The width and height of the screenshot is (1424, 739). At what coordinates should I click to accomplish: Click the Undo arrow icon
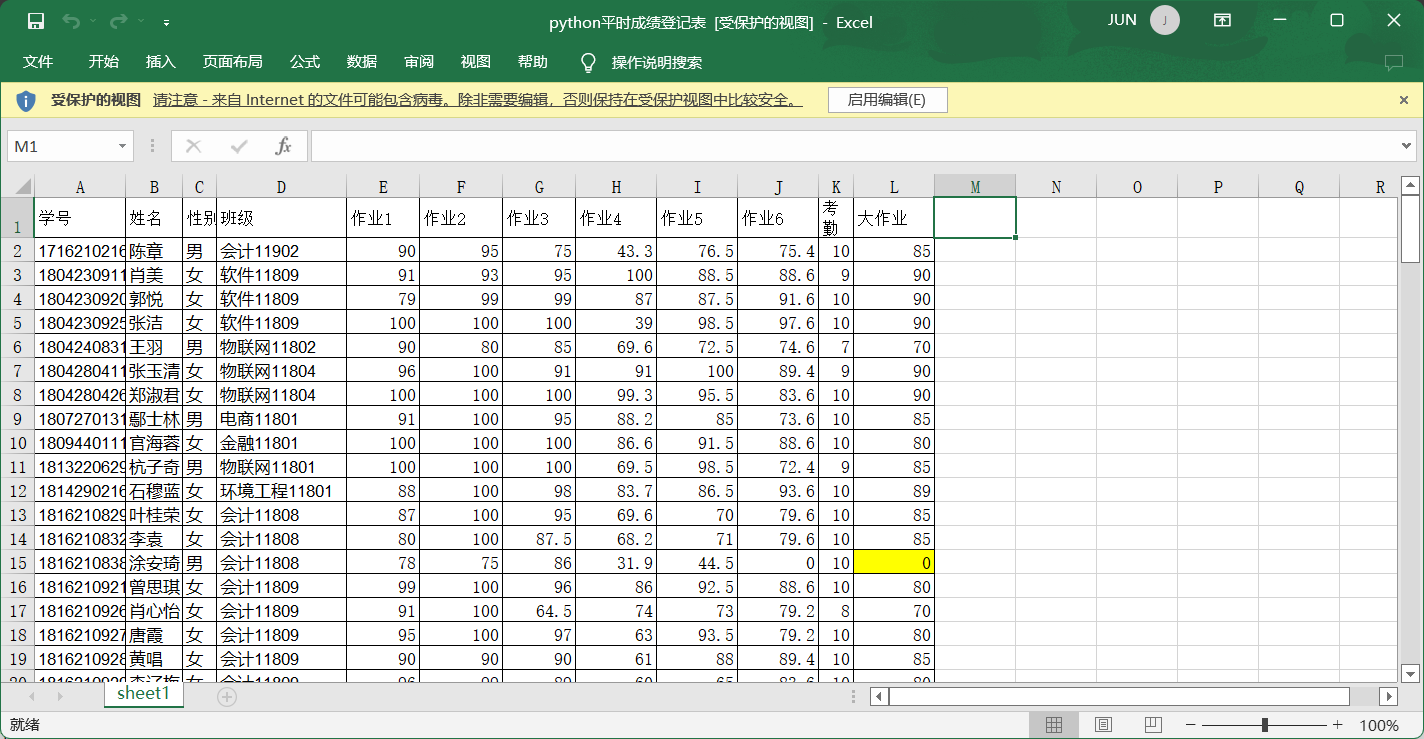(70, 21)
